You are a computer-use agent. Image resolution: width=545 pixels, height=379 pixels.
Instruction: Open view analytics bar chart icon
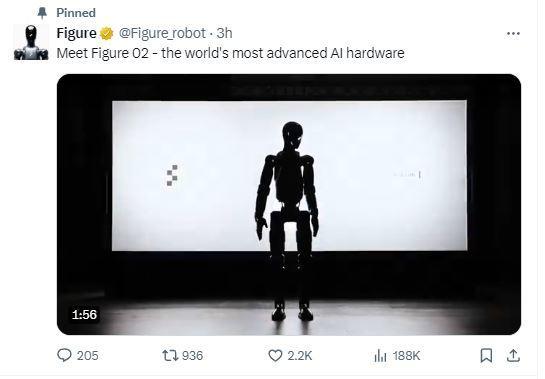[x=380, y=356]
